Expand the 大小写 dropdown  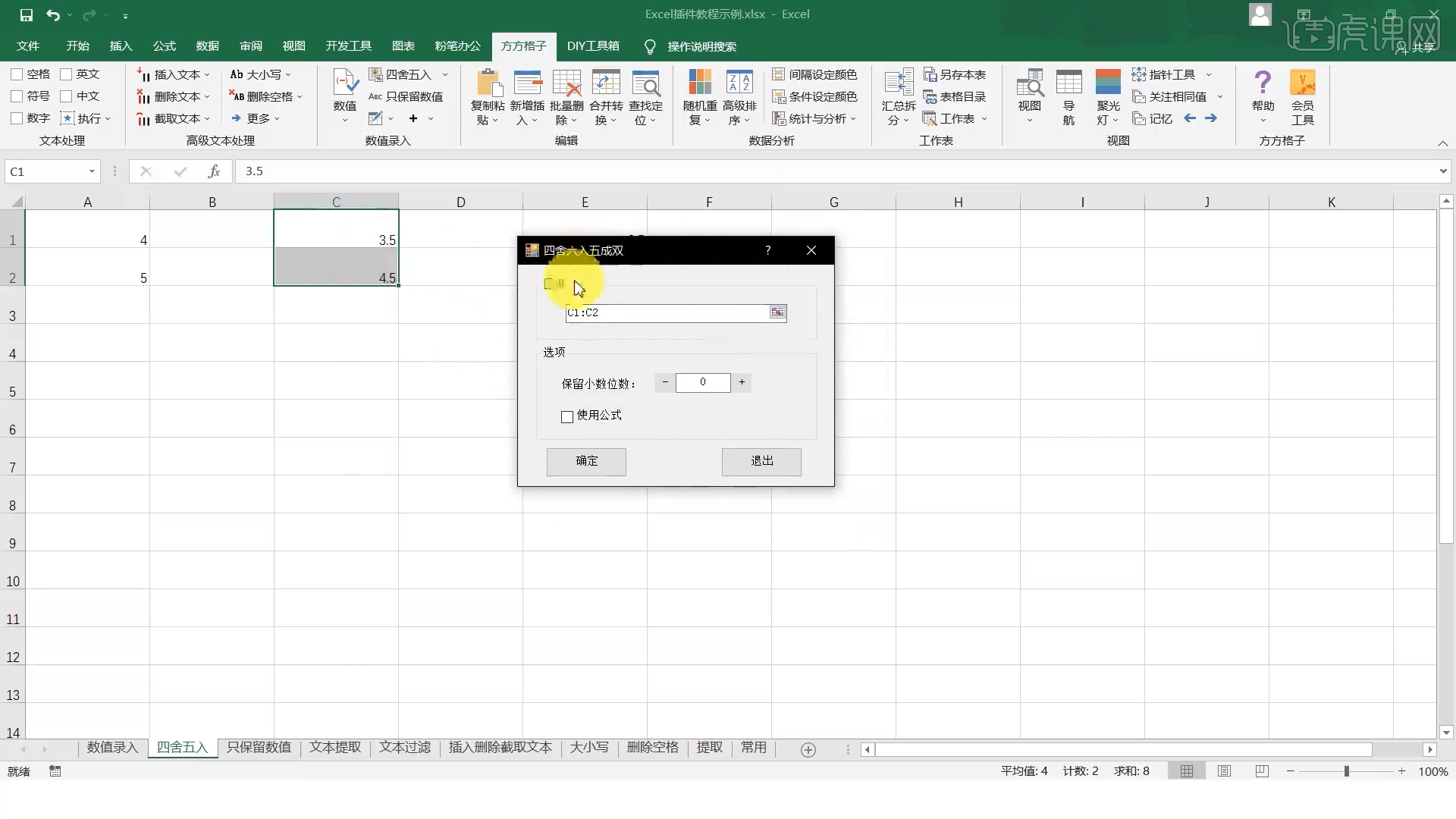point(288,75)
